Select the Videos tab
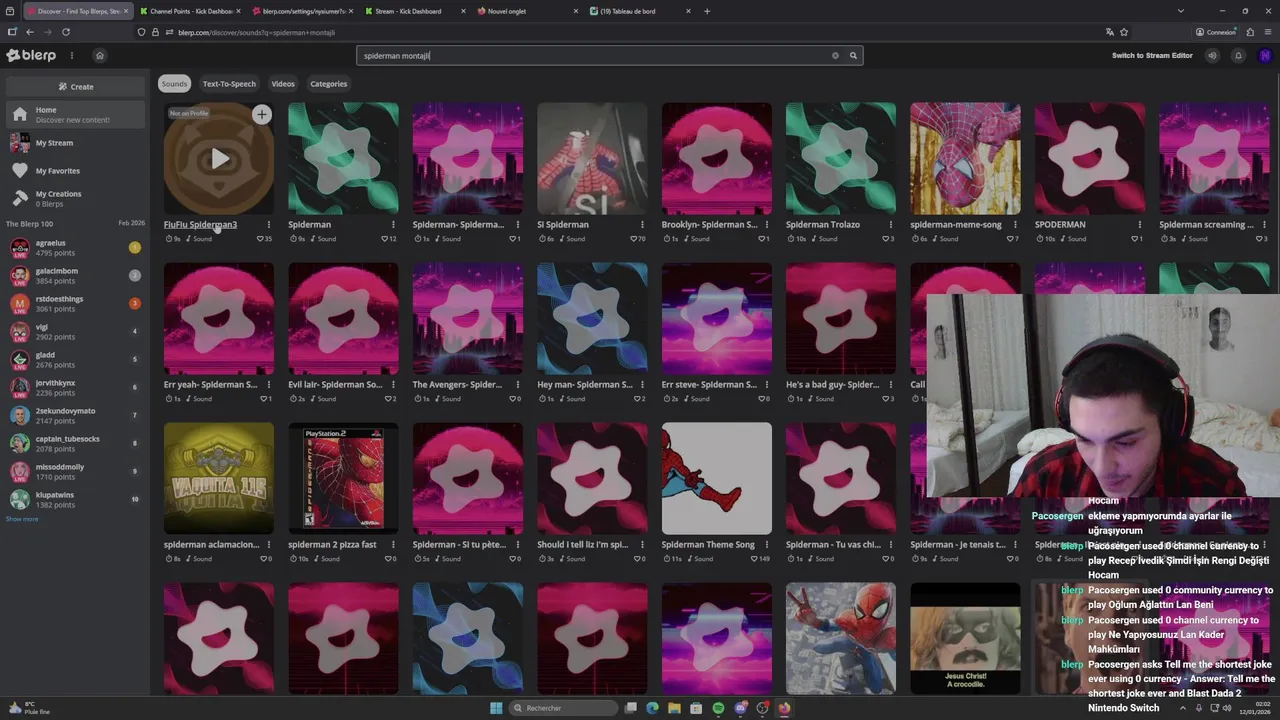Image resolution: width=1280 pixels, height=720 pixels. 283,84
